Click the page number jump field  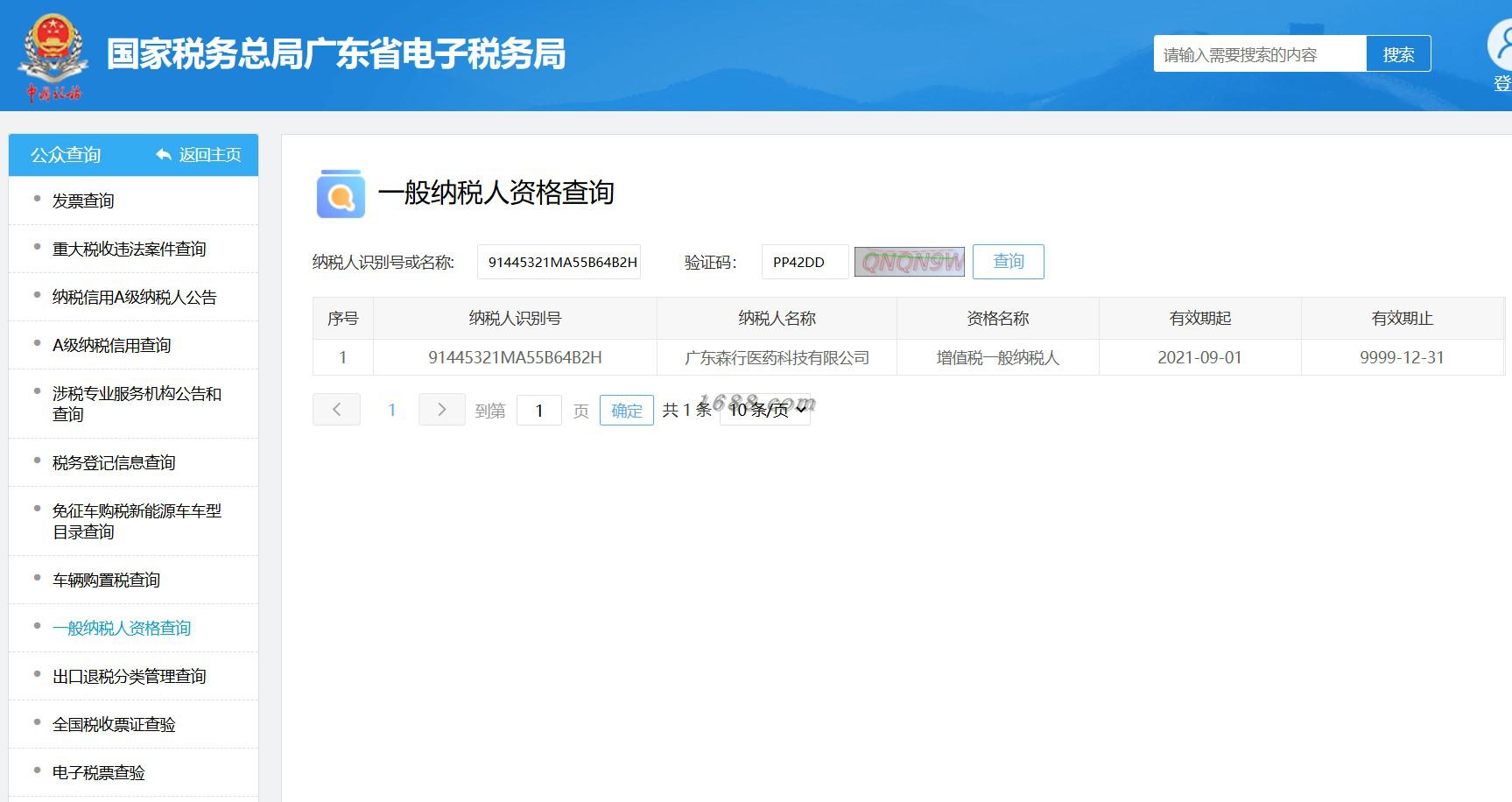(x=539, y=411)
